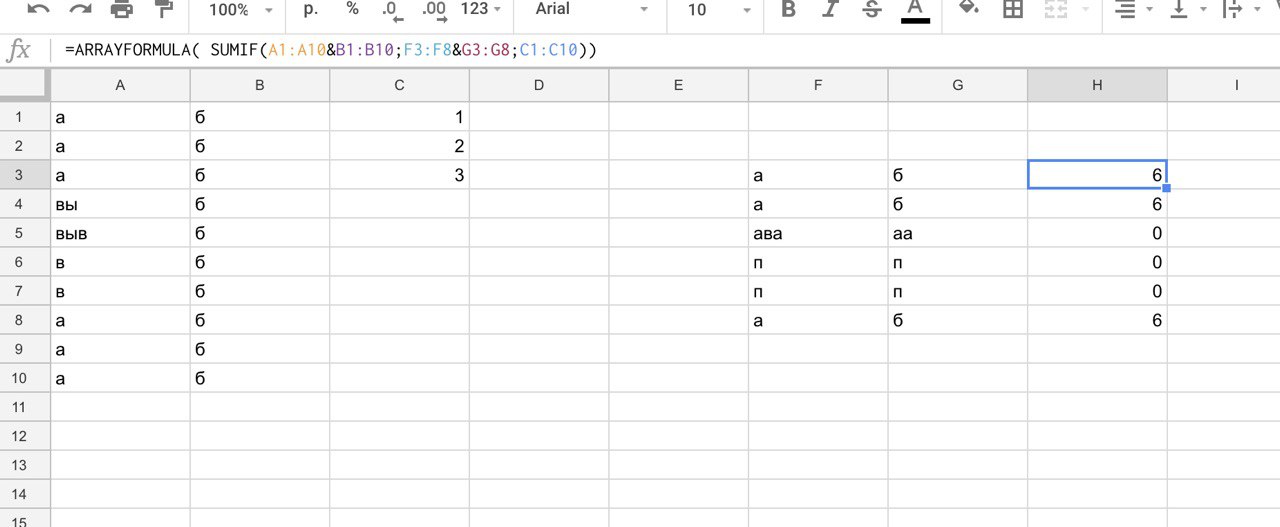Select cell F5 containing ава

[x=818, y=233]
